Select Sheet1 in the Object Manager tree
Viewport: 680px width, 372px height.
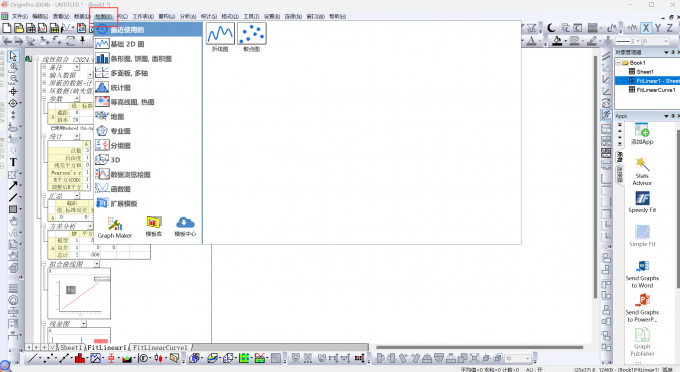644,72
